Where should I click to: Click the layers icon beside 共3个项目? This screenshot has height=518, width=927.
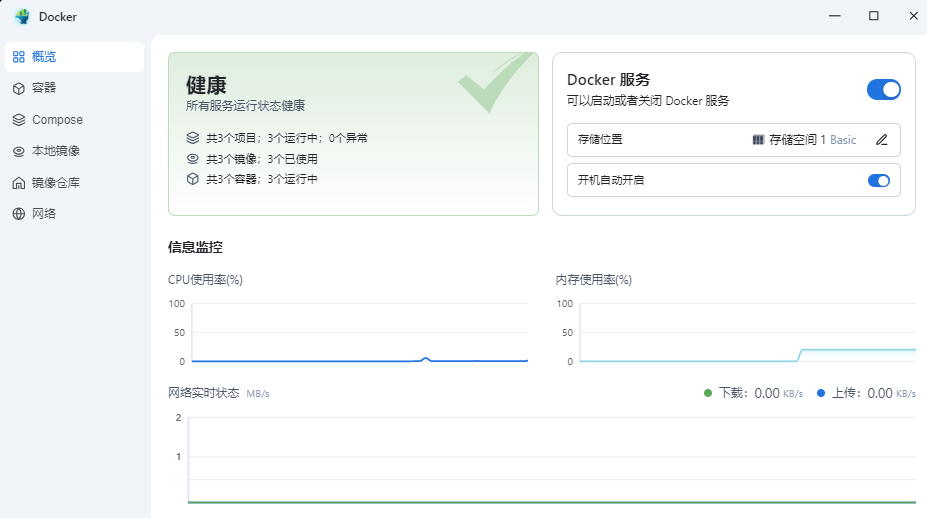[193, 138]
